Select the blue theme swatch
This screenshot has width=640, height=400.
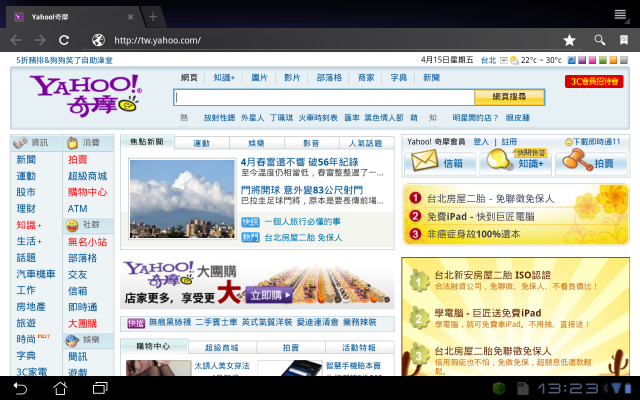pyautogui.click(x=571, y=60)
